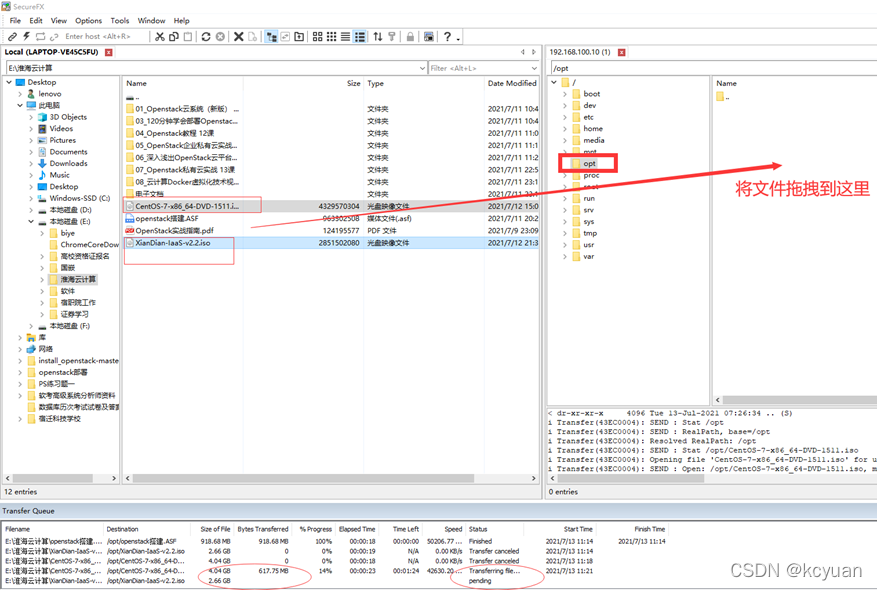This screenshot has width=877, height=590.
Task: Collapse the 本地磁盘 (E:) node
Action: tap(31, 221)
